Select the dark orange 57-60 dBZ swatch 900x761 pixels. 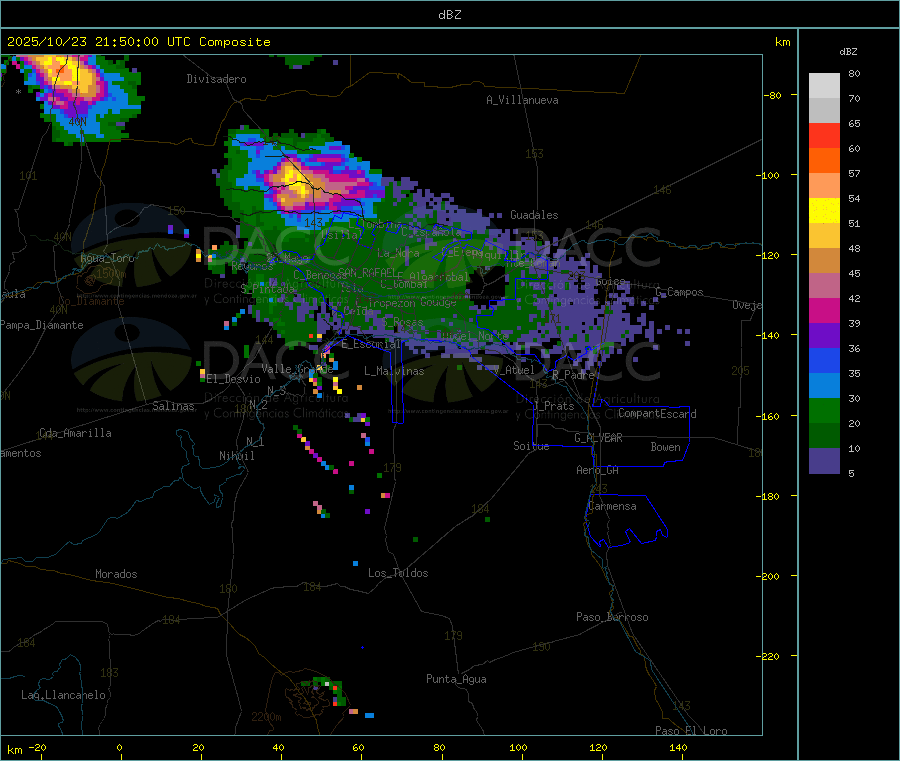pyautogui.click(x=824, y=161)
